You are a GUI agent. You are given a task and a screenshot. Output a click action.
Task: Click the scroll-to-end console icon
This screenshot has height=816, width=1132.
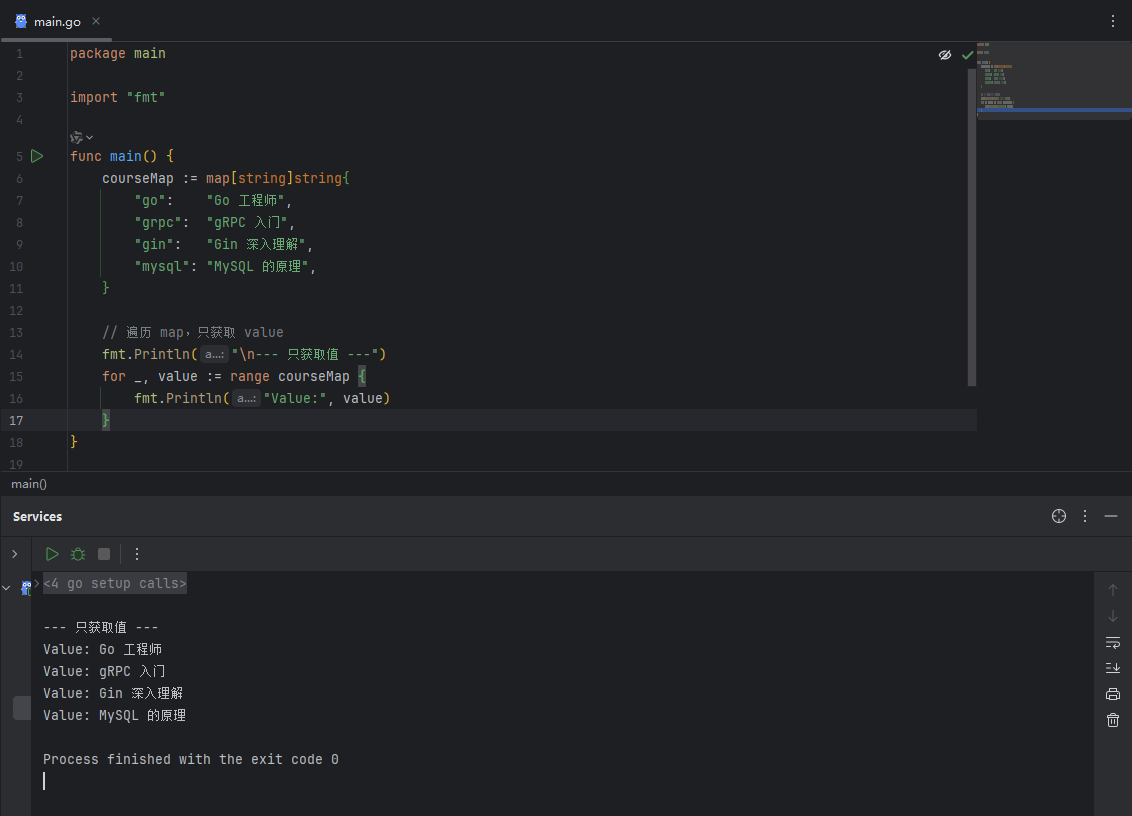point(1113,668)
